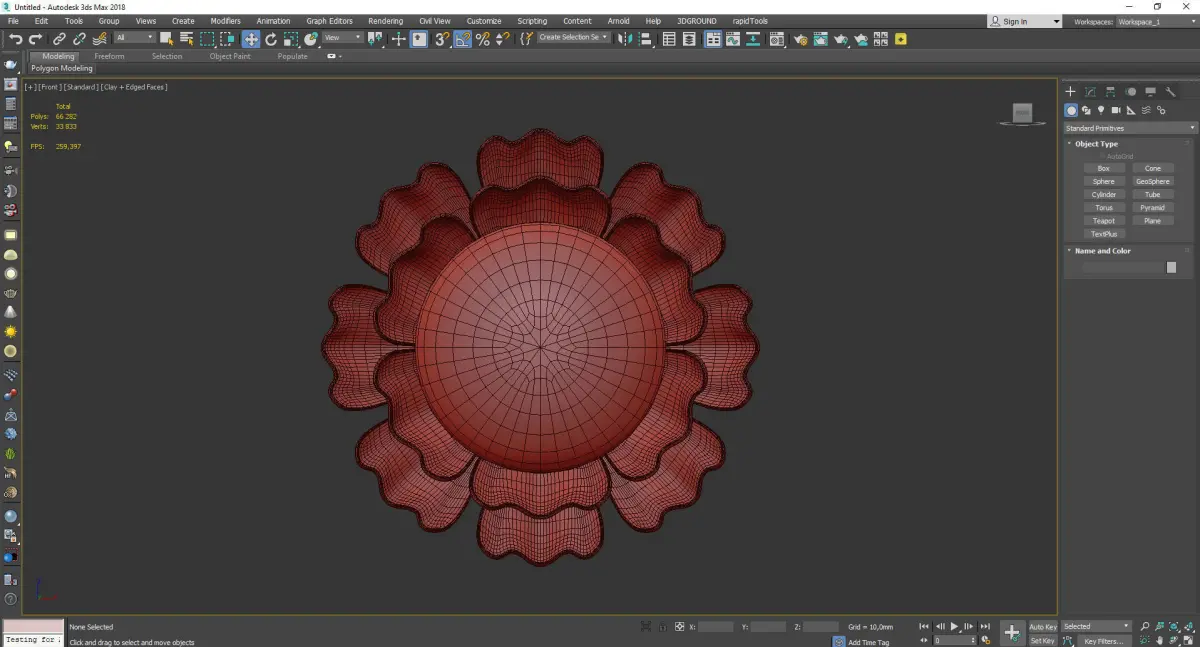Select the Lights category icon

click(x=1101, y=110)
